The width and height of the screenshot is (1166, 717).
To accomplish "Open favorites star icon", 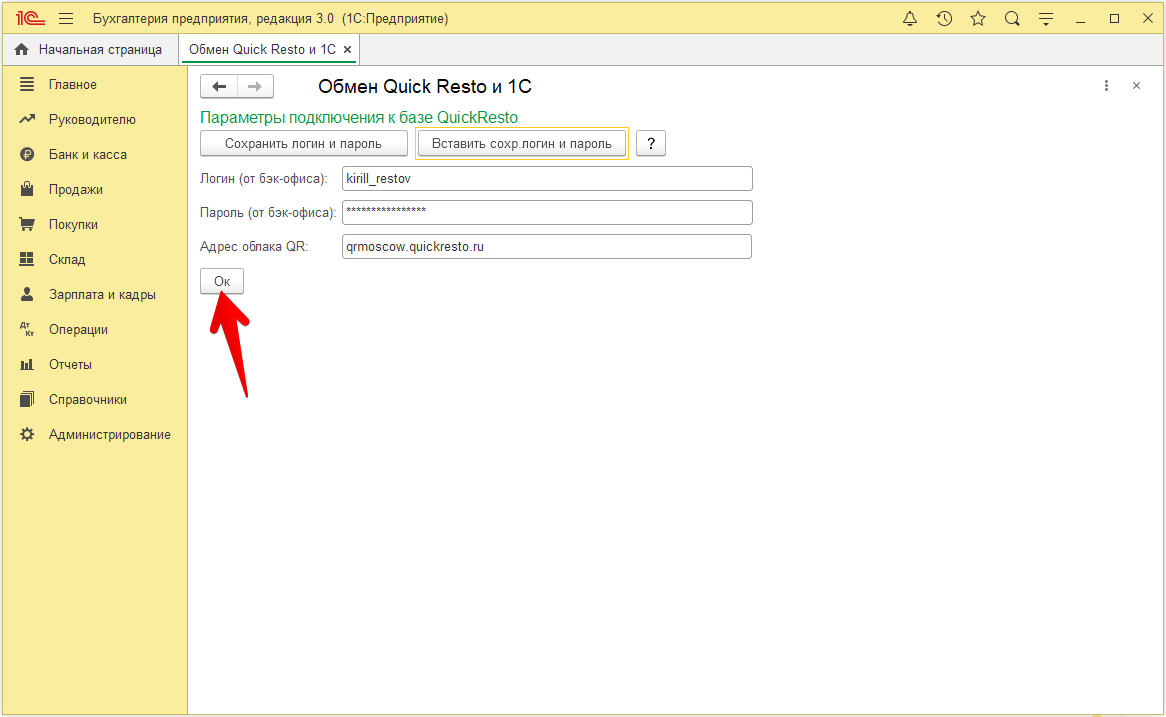I will [978, 19].
